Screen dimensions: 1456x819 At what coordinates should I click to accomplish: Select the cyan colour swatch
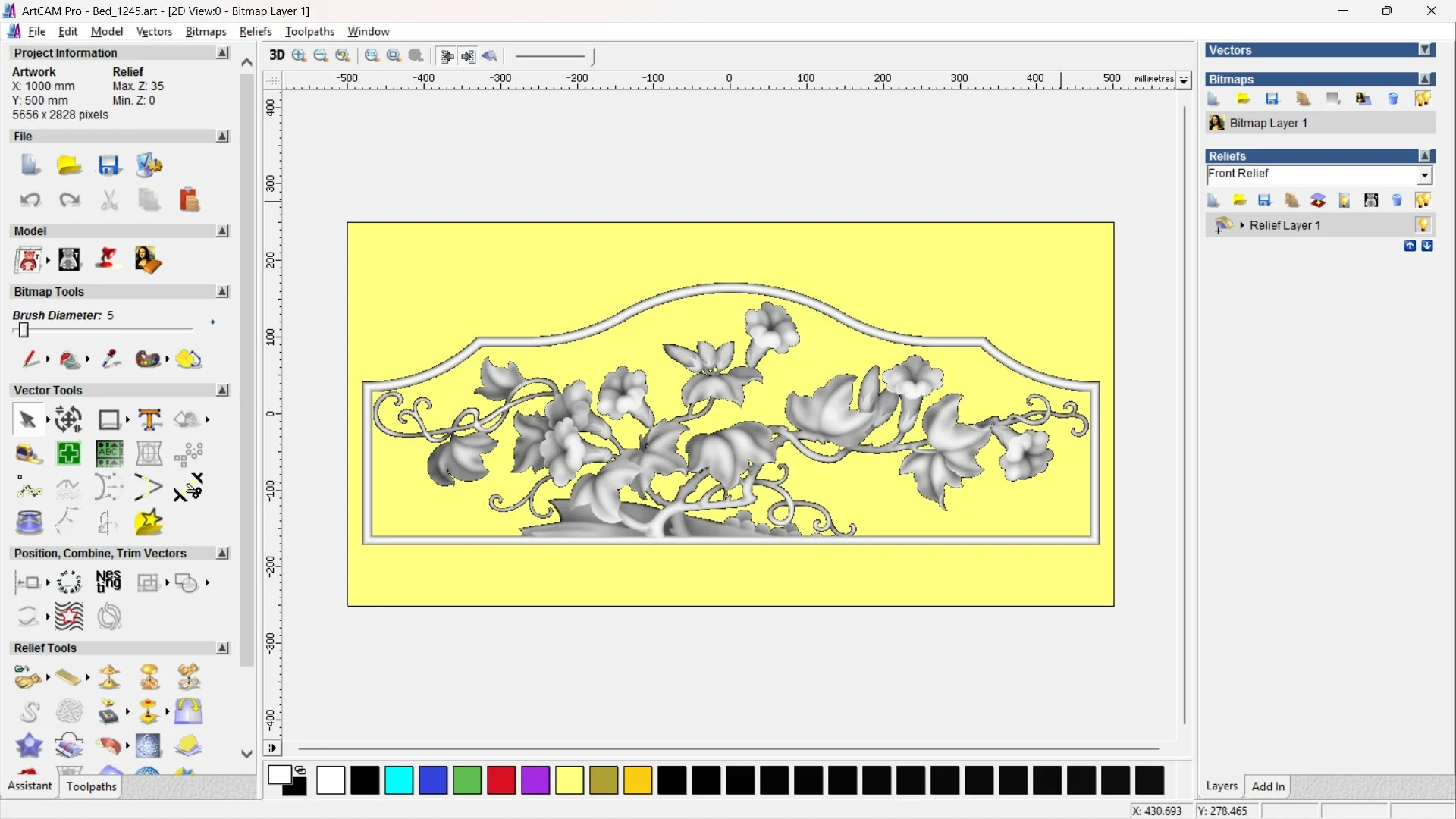tap(399, 780)
